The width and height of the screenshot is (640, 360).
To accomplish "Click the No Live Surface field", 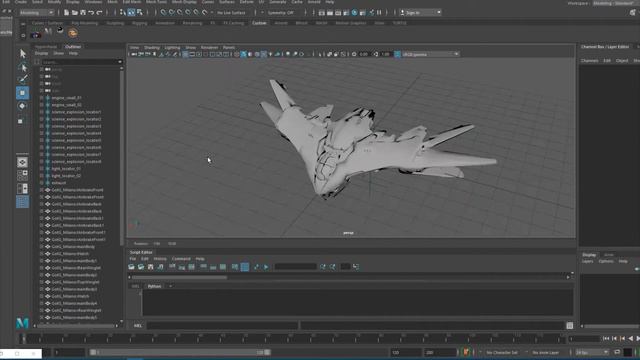I will (x=231, y=13).
